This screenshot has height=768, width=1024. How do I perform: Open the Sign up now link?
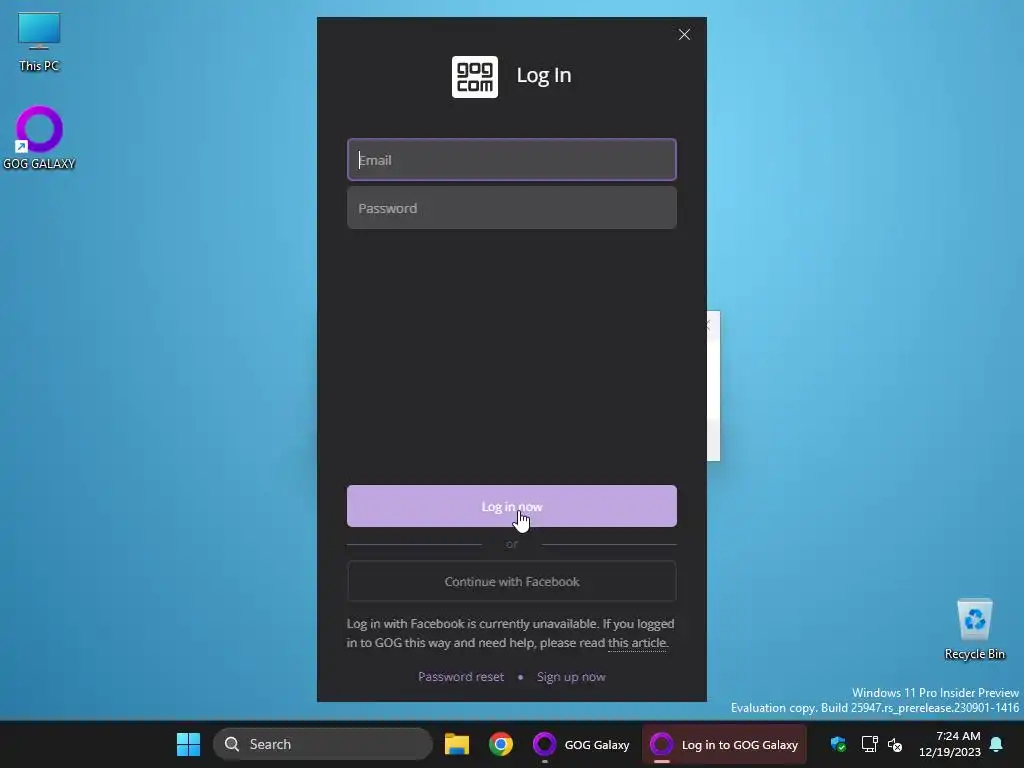pos(571,677)
